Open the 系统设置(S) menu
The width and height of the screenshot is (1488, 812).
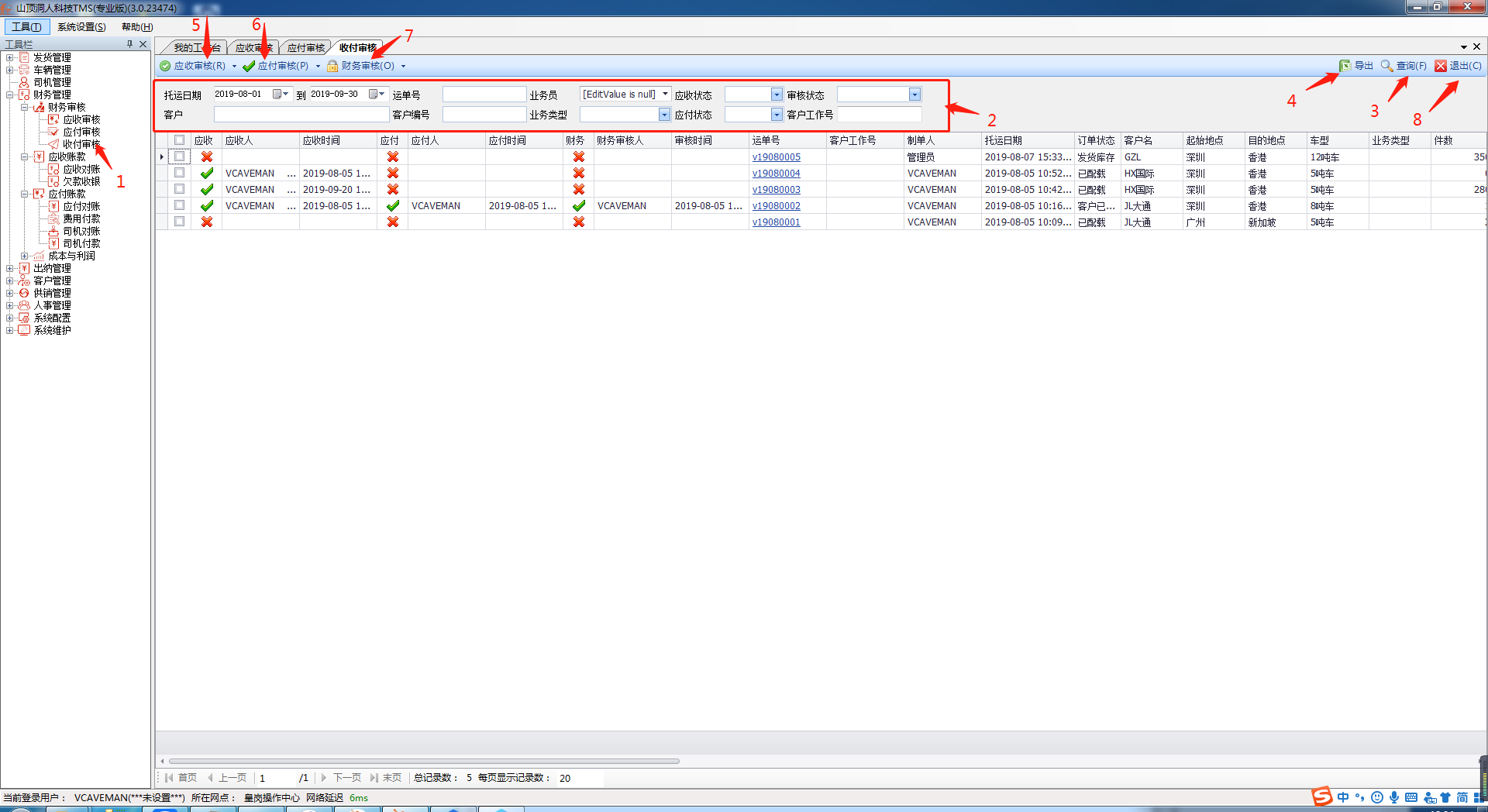[81, 27]
